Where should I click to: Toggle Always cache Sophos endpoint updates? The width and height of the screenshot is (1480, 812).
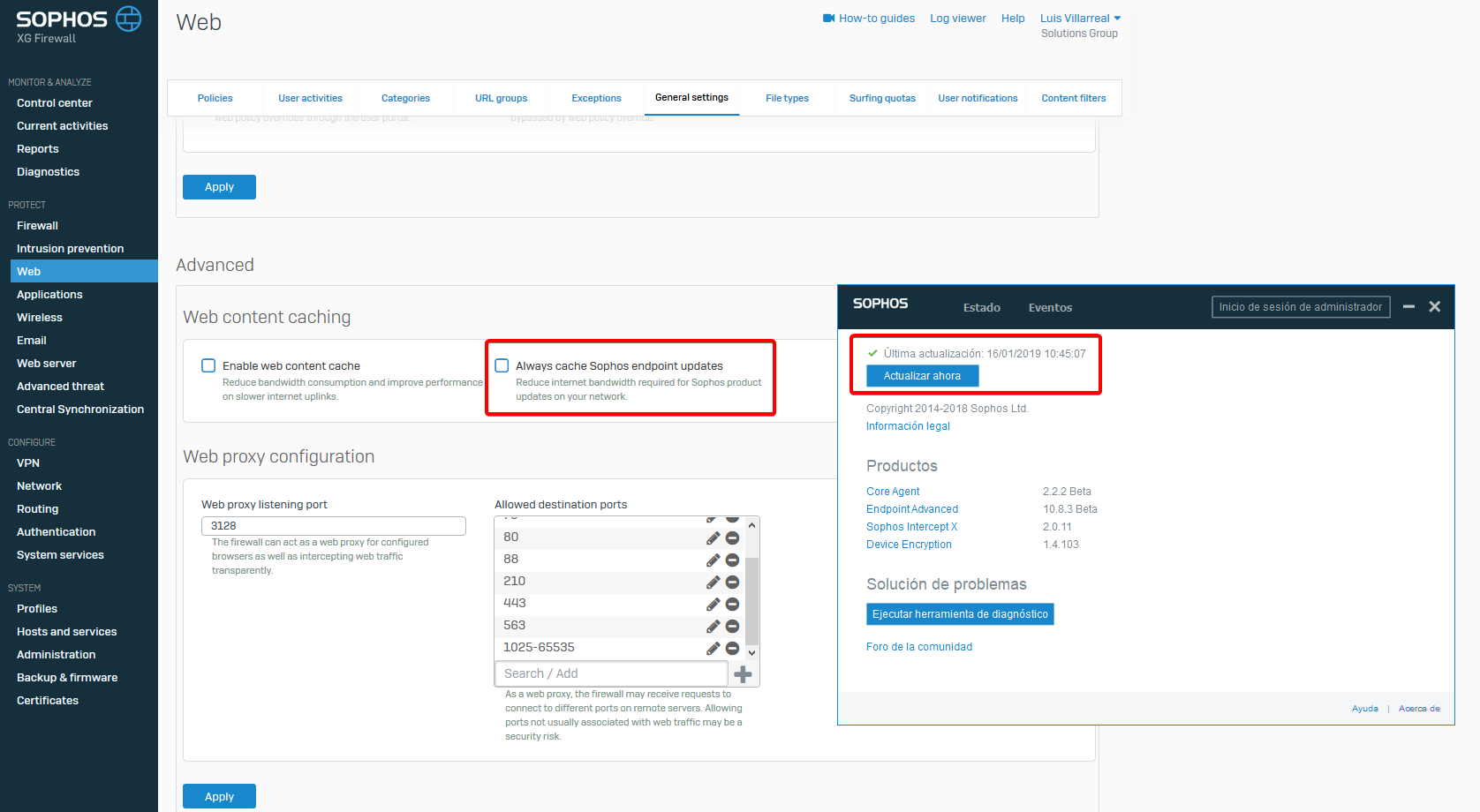(502, 365)
